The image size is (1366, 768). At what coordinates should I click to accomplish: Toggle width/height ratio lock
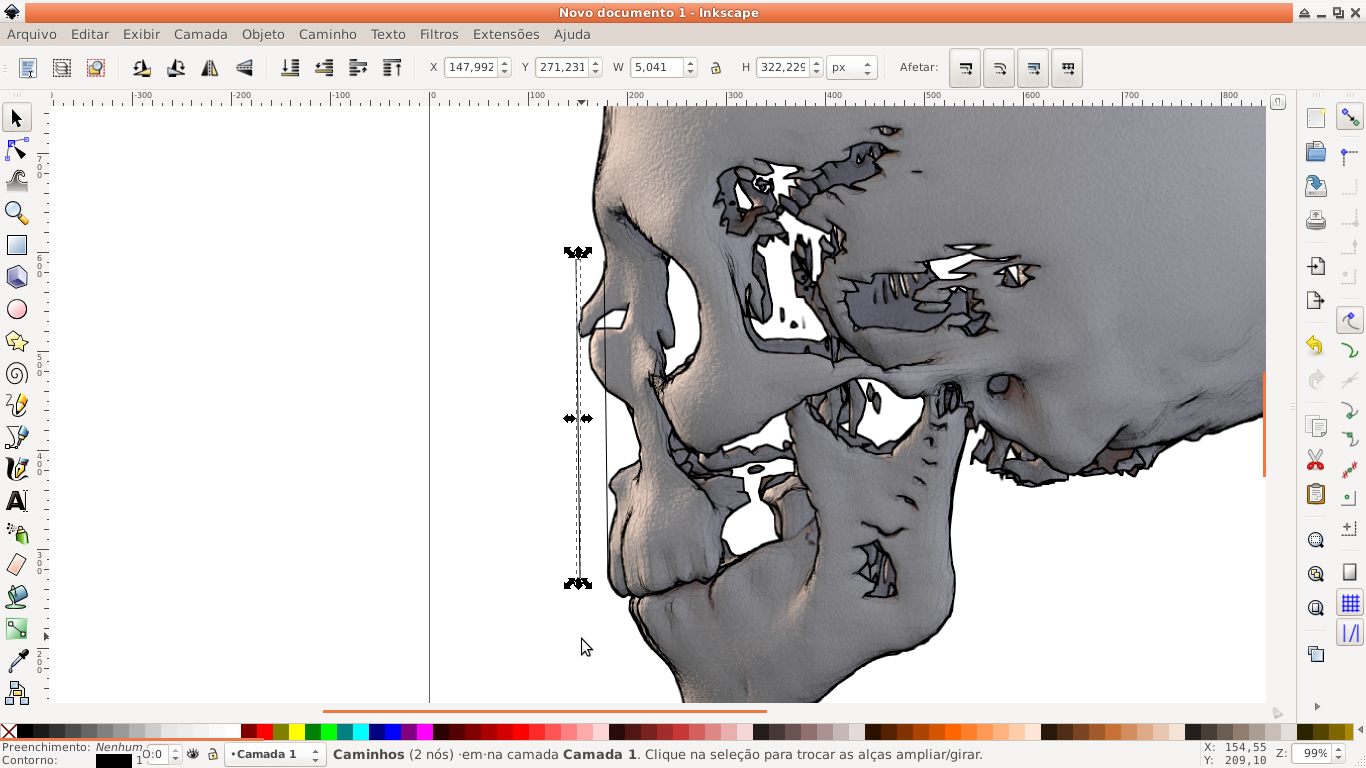716,68
